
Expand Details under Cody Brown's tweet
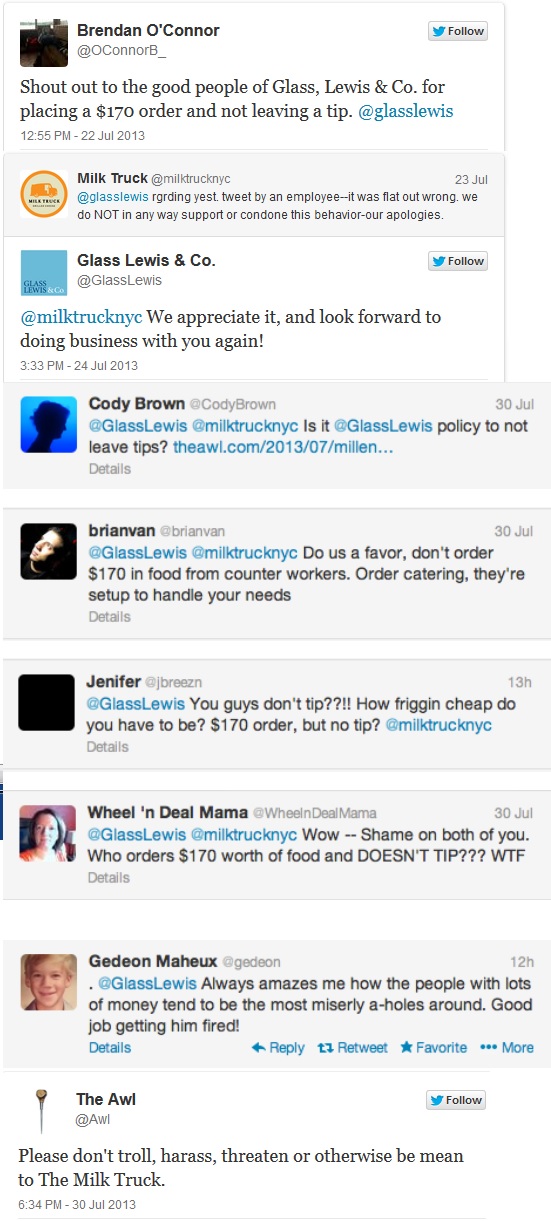(110, 468)
